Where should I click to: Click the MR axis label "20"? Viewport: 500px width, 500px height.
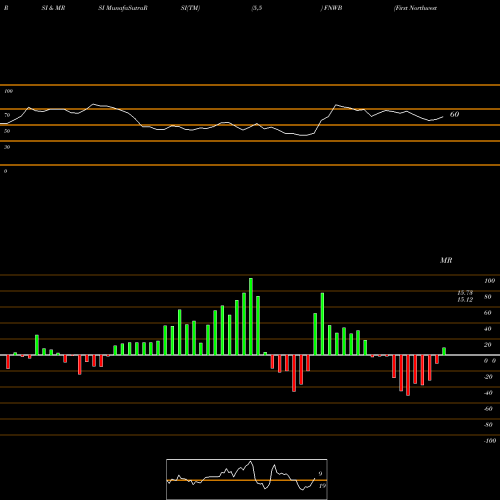point(488,345)
